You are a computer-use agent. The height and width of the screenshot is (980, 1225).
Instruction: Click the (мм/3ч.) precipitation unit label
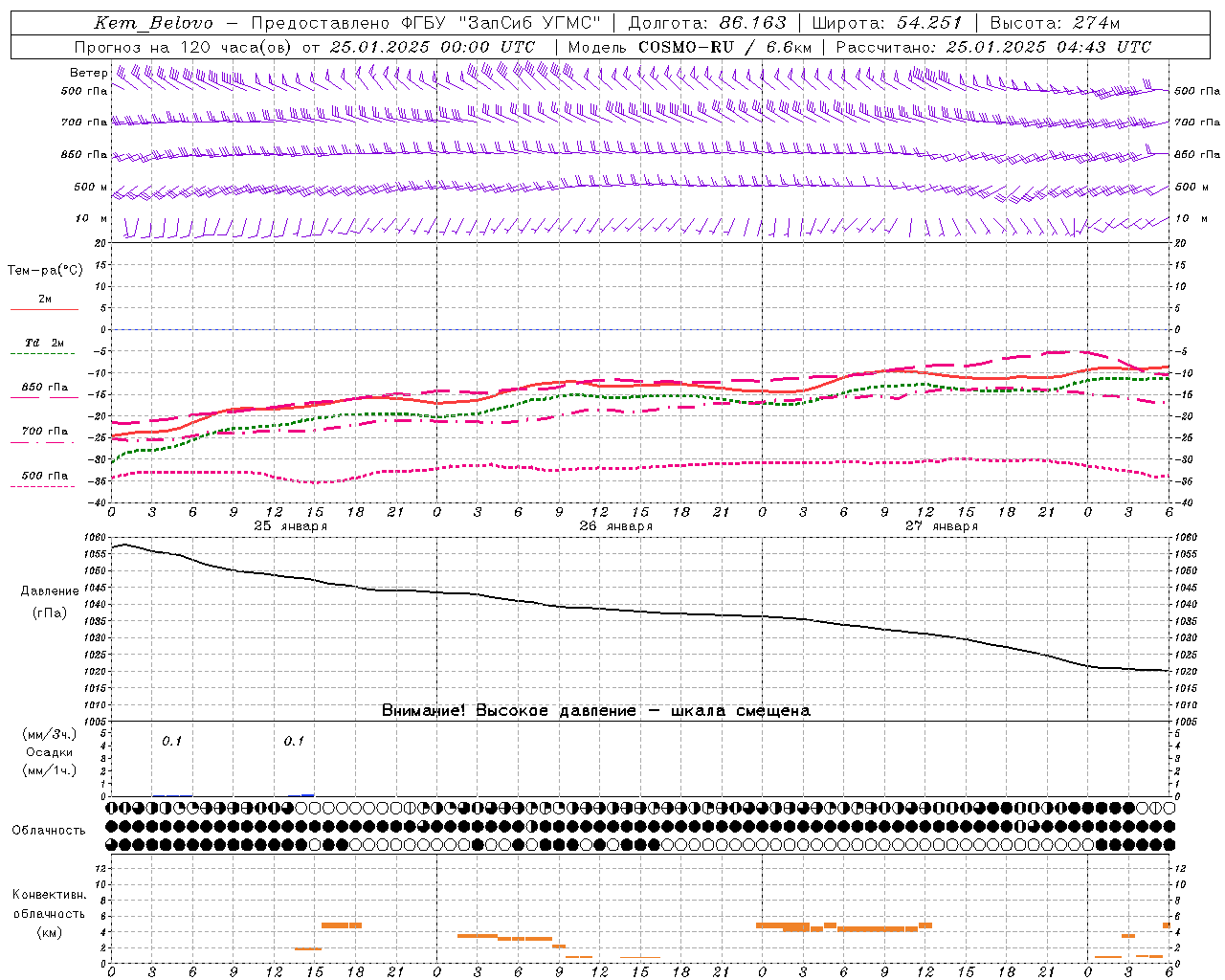(x=50, y=734)
